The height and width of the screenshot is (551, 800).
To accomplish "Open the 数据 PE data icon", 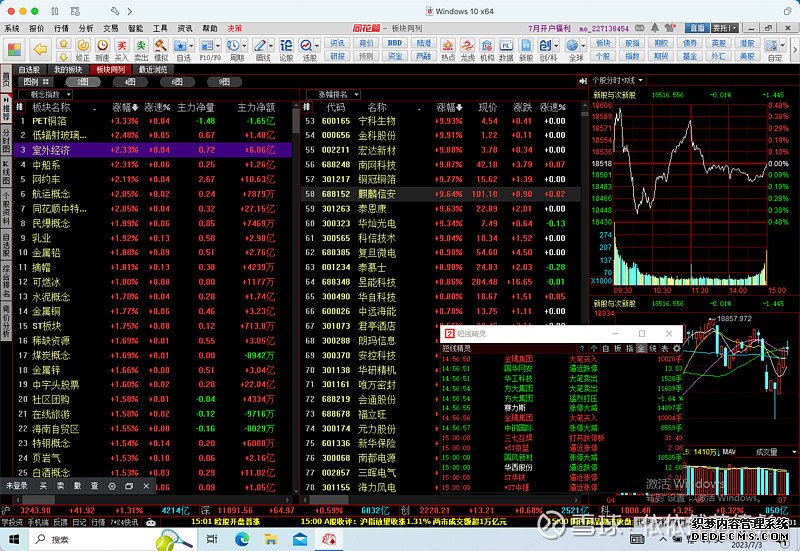I will pos(506,49).
